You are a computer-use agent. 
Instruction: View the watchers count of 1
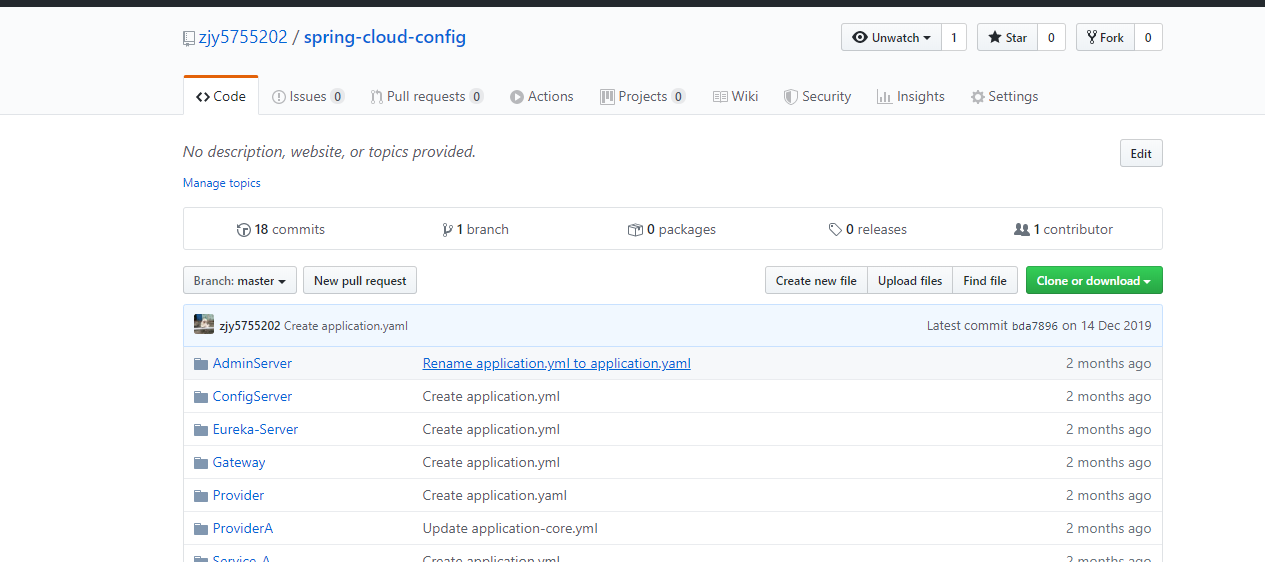[954, 38]
